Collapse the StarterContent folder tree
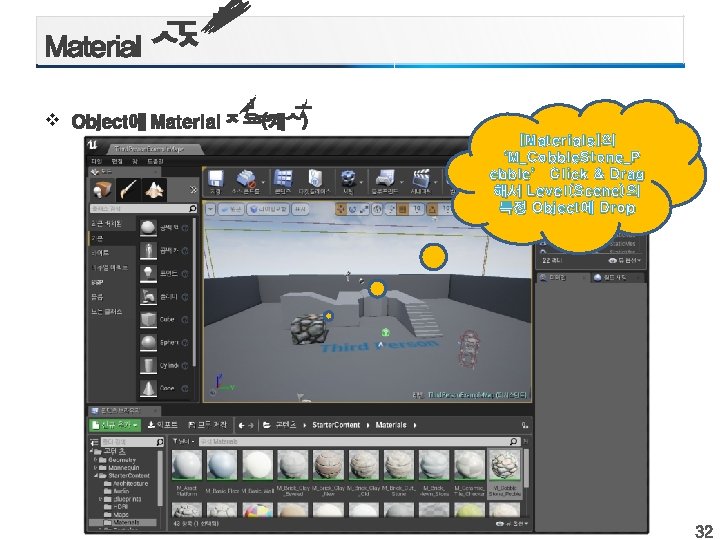The image size is (720, 540). [x=96, y=476]
